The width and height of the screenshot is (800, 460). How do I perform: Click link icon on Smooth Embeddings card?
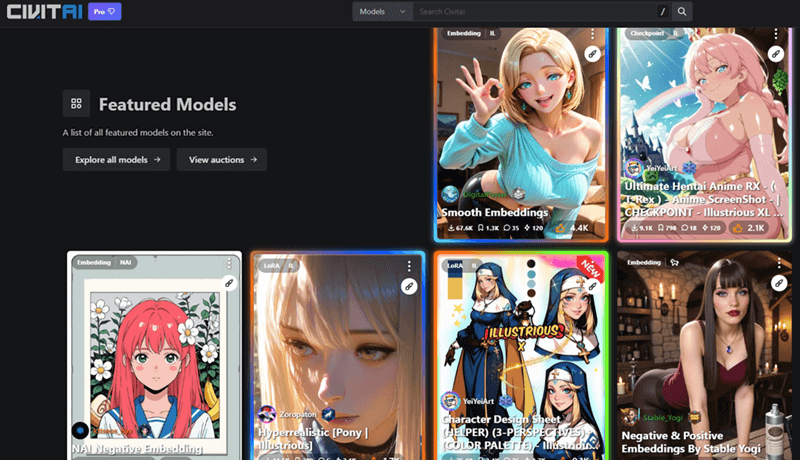pyautogui.click(x=592, y=54)
